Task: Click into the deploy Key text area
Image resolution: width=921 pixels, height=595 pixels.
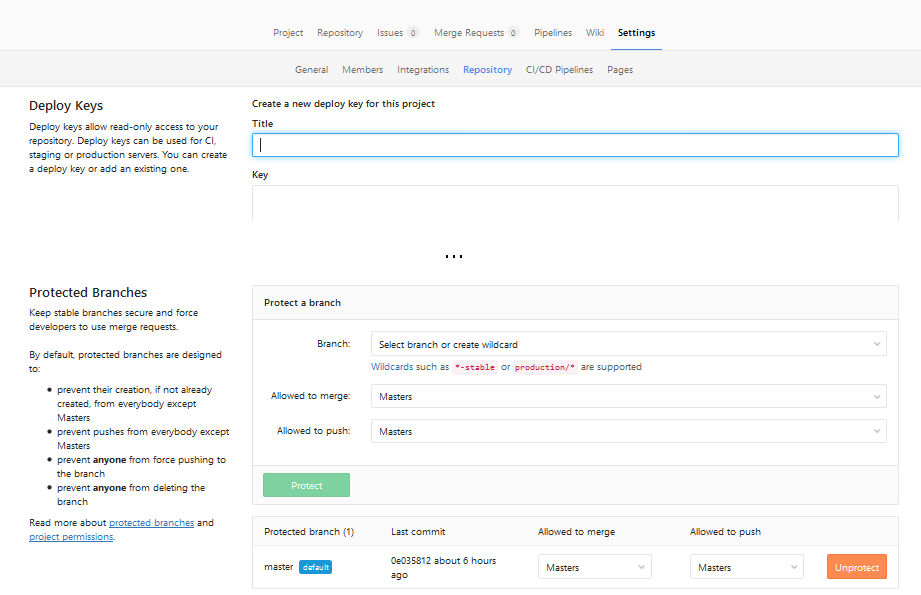Action: 575,203
